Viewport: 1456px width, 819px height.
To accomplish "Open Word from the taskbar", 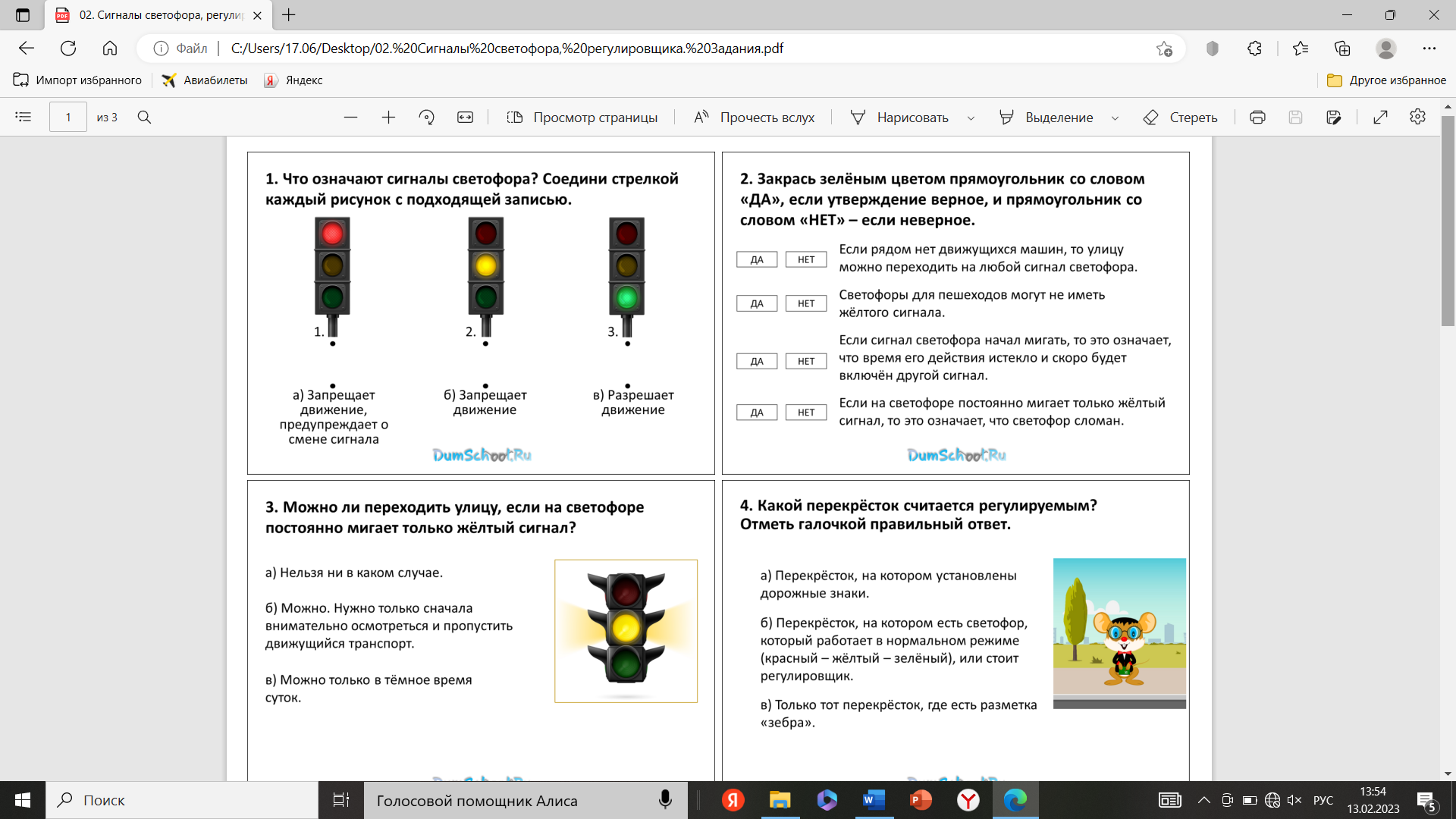I will 874,800.
